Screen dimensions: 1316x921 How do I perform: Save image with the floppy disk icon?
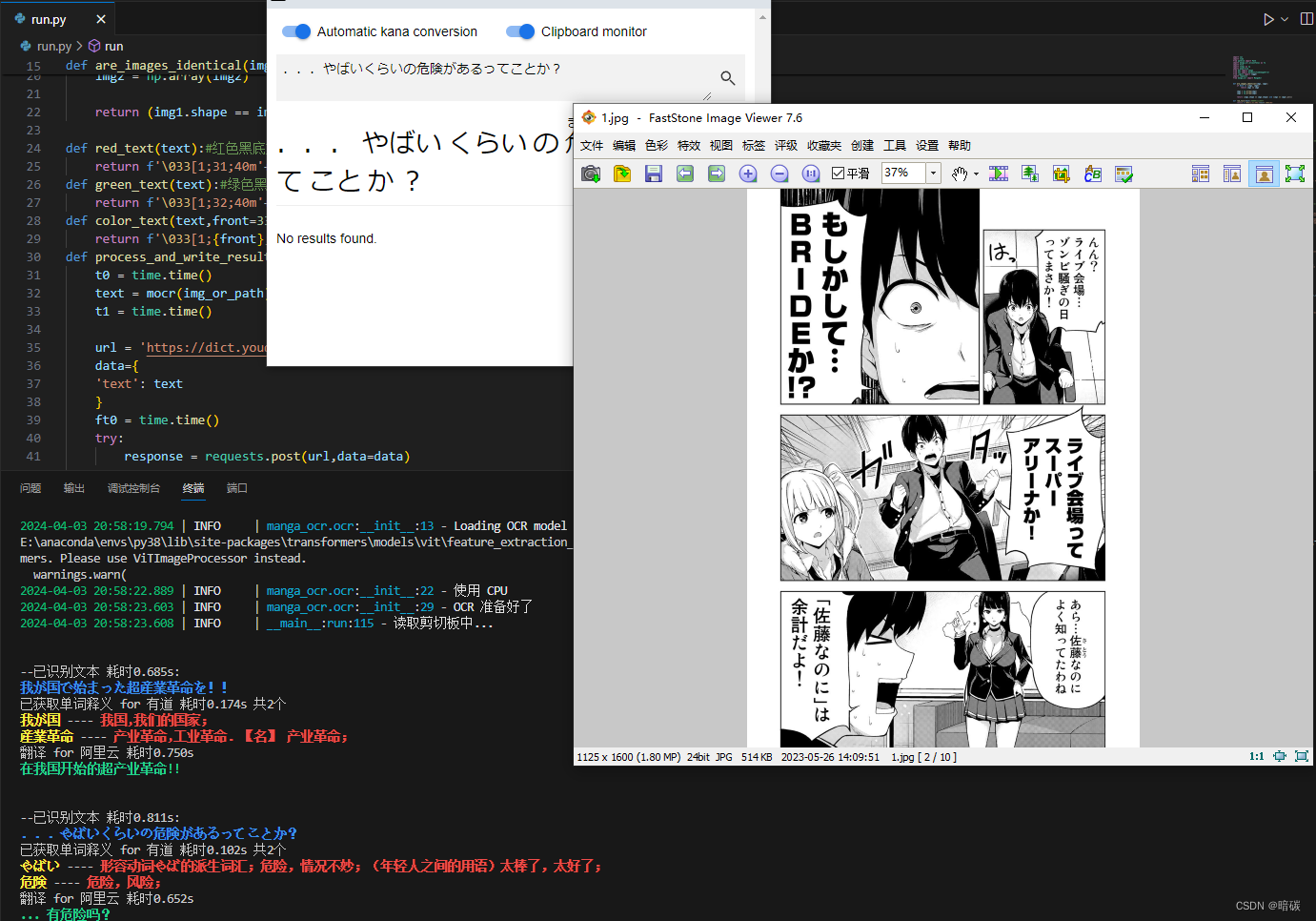click(654, 174)
